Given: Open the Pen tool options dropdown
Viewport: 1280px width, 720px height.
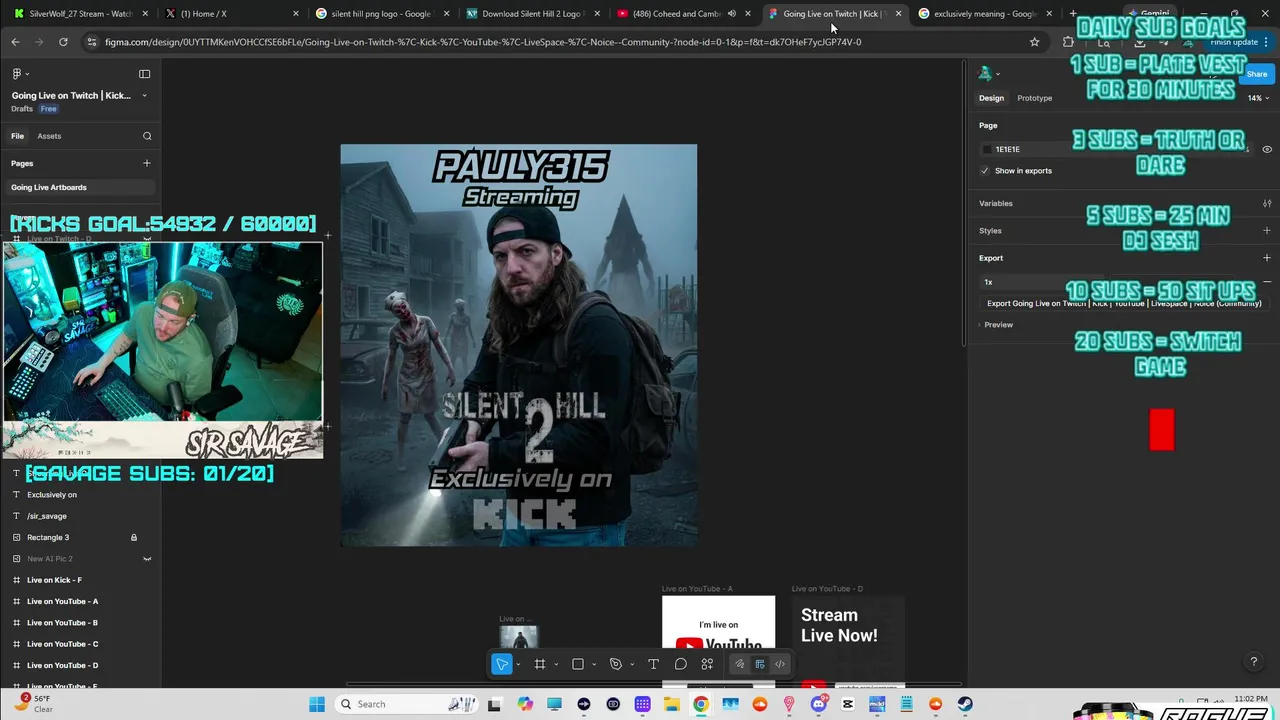Looking at the screenshot, I should [632, 665].
